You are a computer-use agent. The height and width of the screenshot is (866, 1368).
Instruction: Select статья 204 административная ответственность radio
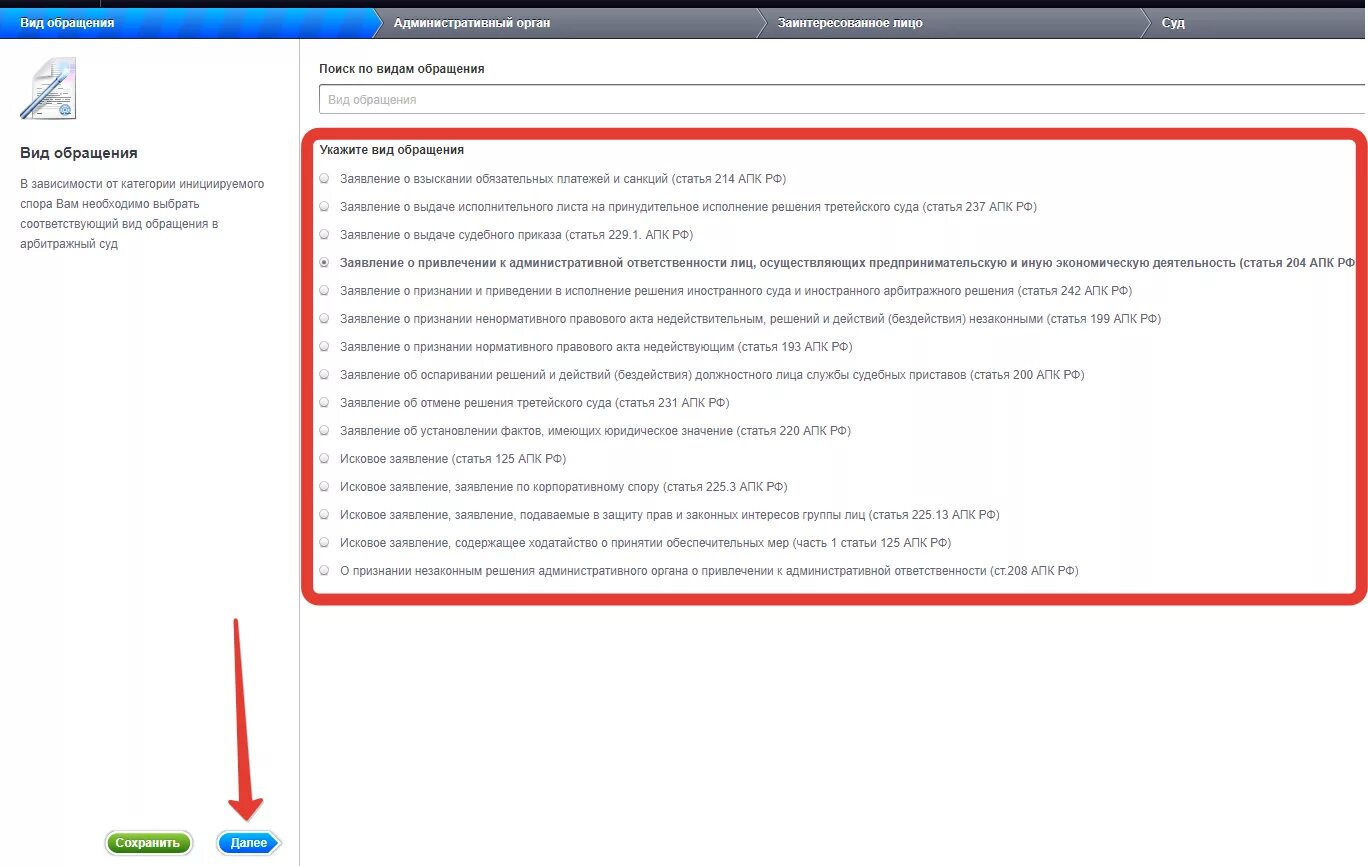(x=324, y=263)
